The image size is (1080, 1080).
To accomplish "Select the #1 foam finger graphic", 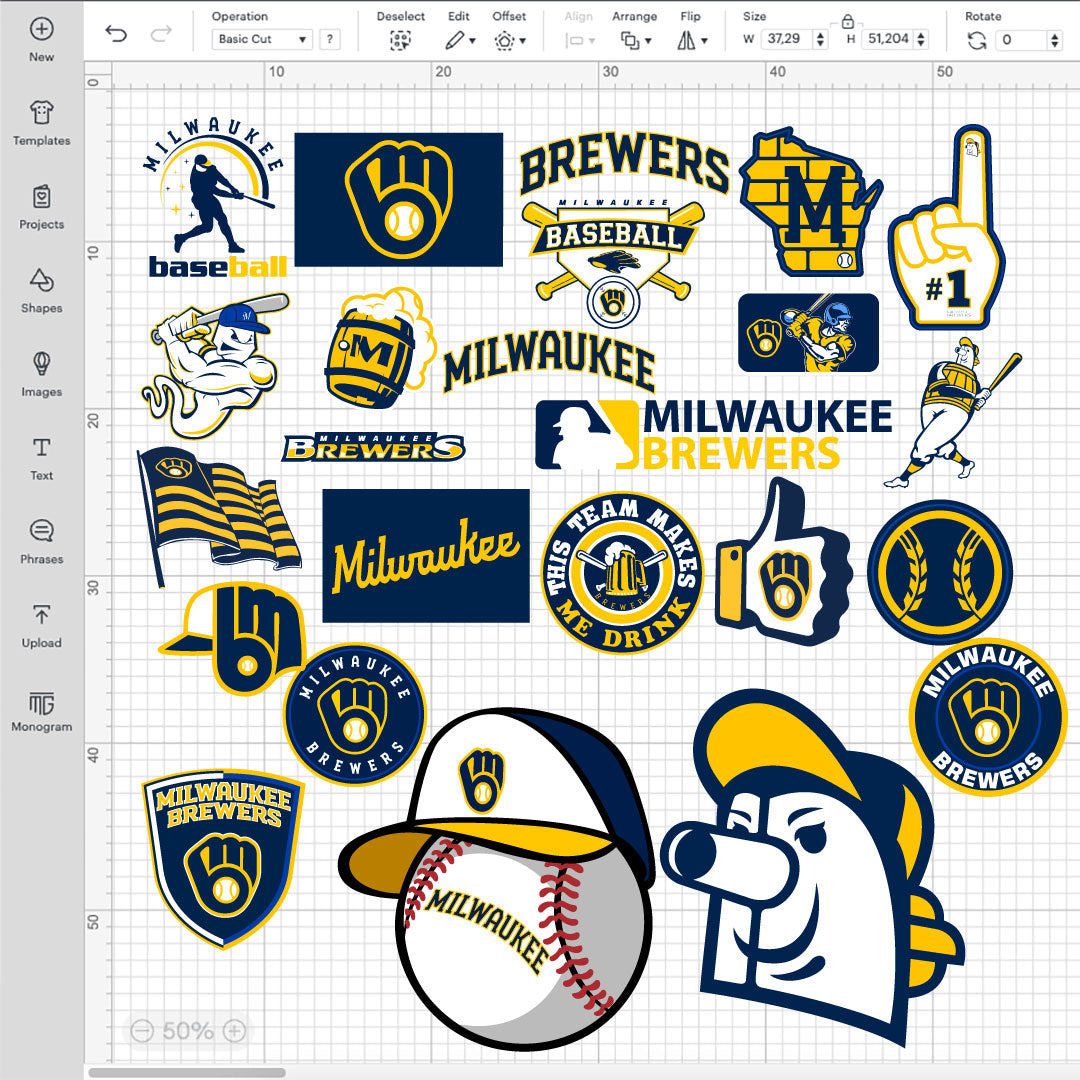I will (x=947, y=227).
